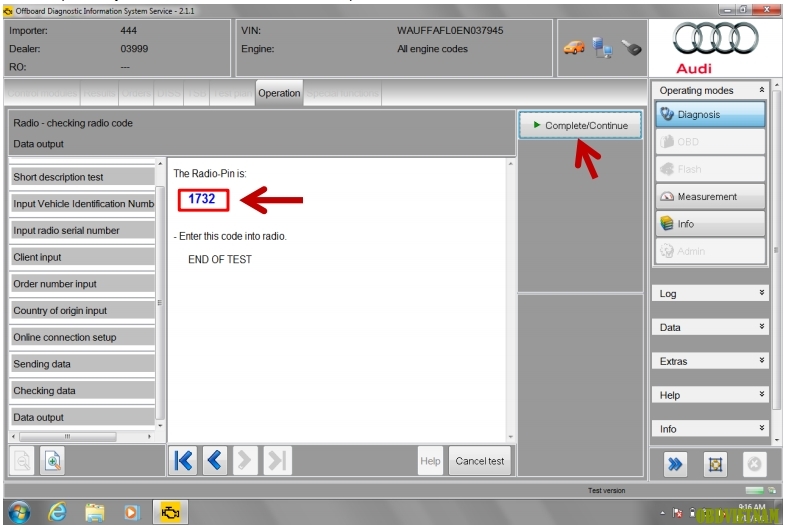Select Input radio serial number step

coord(82,230)
